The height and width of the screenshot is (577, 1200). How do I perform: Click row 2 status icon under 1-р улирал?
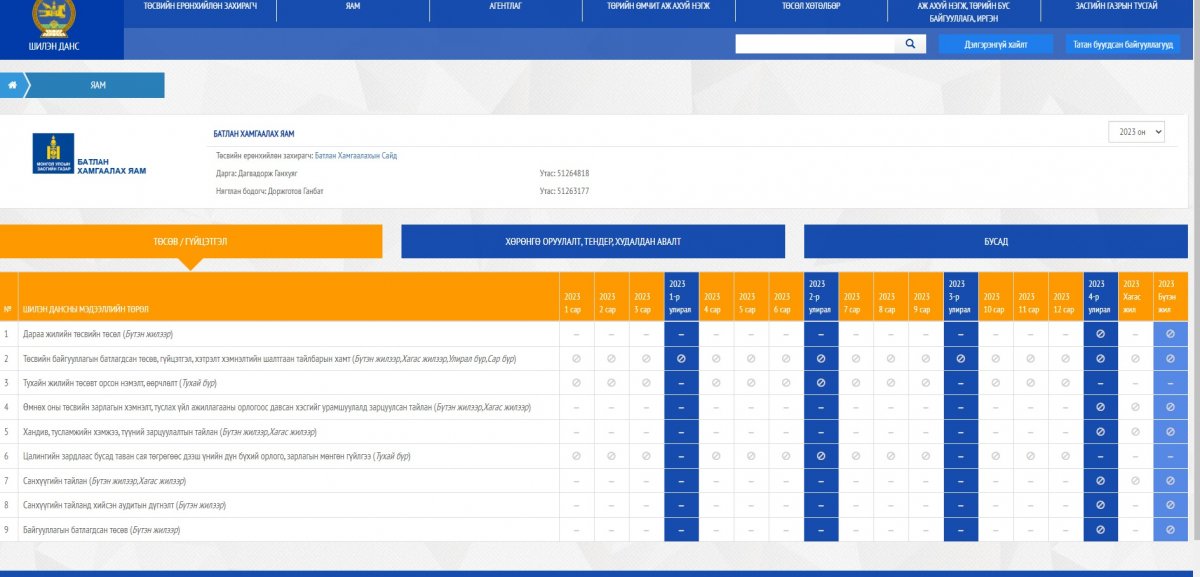coord(681,358)
